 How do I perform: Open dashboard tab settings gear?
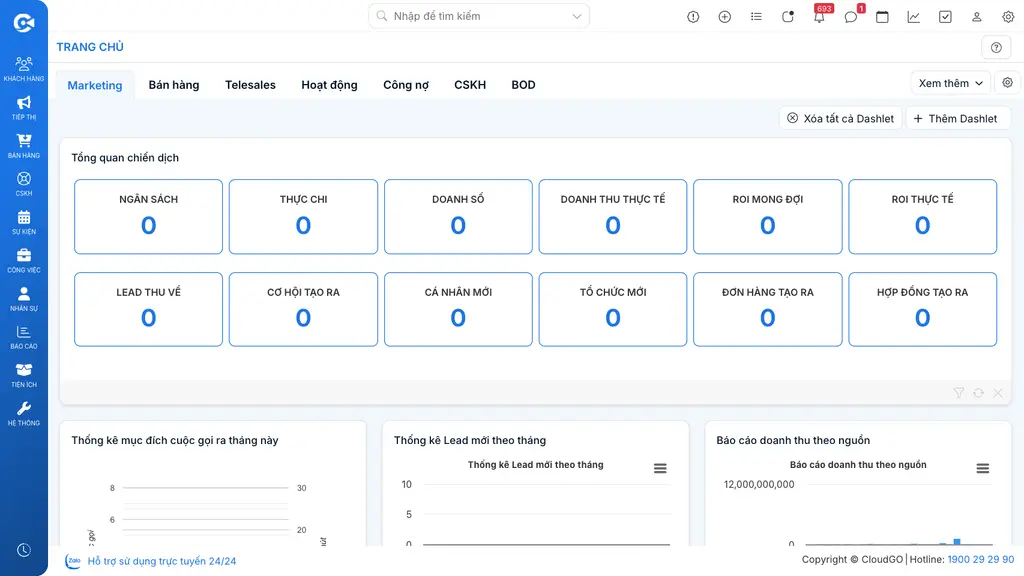tap(1008, 83)
